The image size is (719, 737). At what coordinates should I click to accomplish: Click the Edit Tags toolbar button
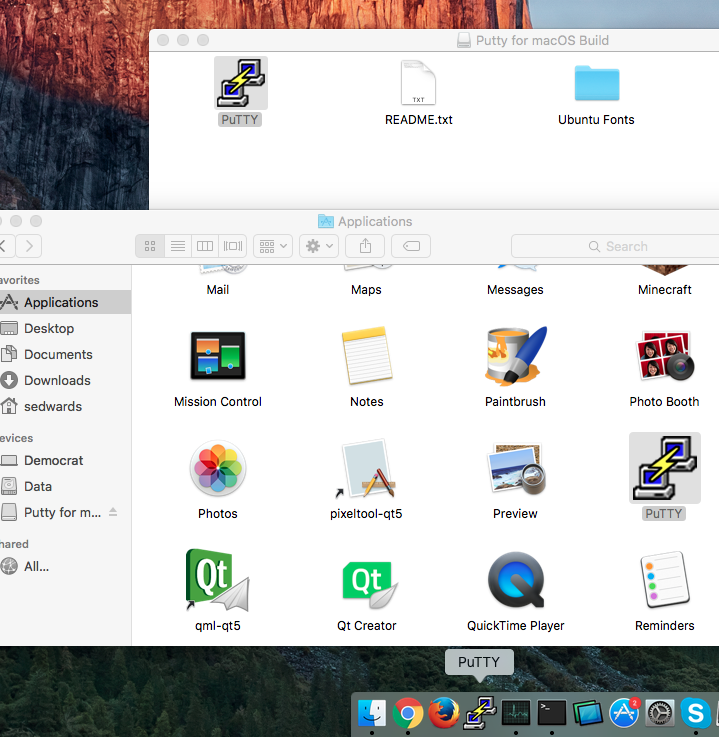[x=410, y=246]
